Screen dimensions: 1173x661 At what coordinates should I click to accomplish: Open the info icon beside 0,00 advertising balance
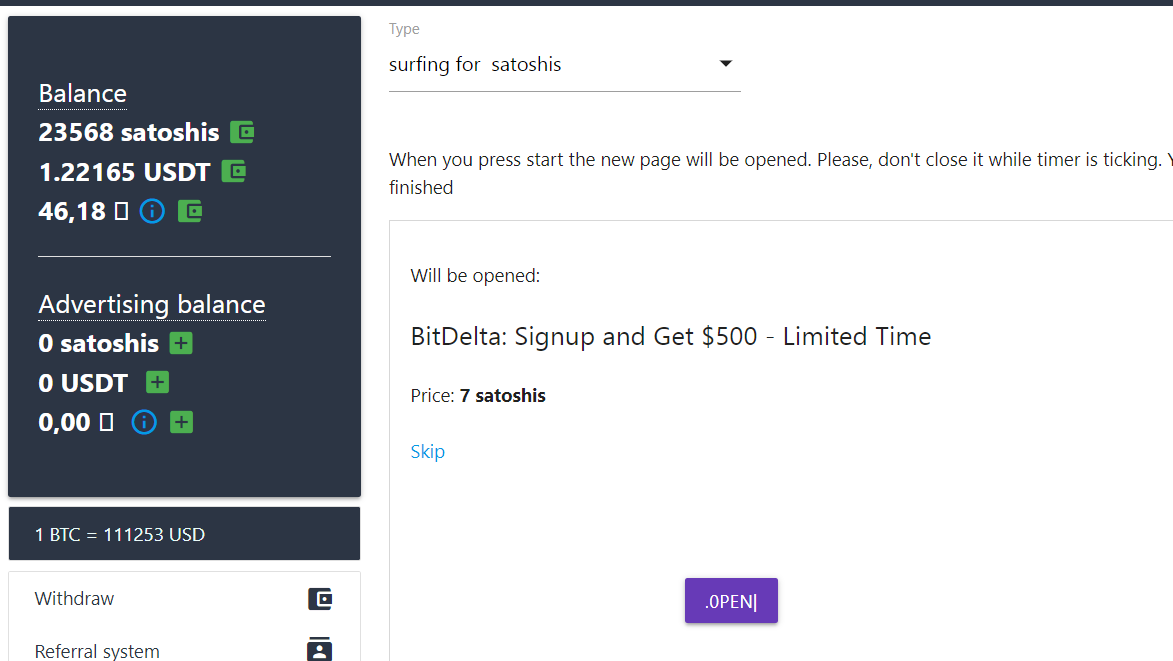144,422
